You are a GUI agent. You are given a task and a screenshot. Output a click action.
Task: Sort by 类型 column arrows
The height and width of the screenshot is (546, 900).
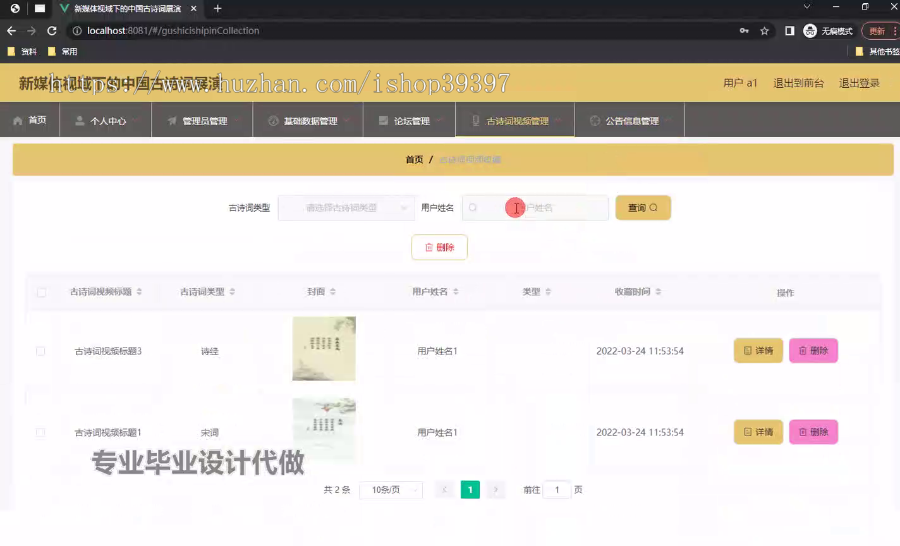(x=548, y=292)
